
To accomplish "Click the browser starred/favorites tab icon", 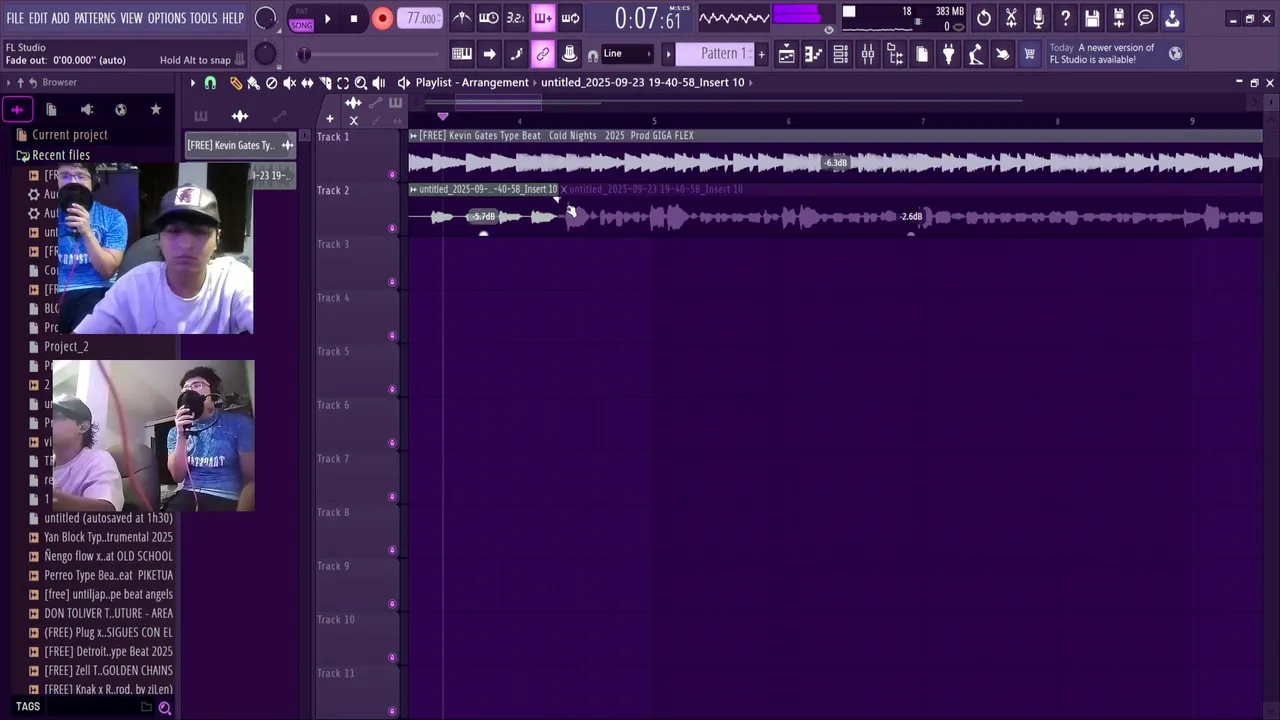I will tap(156, 109).
